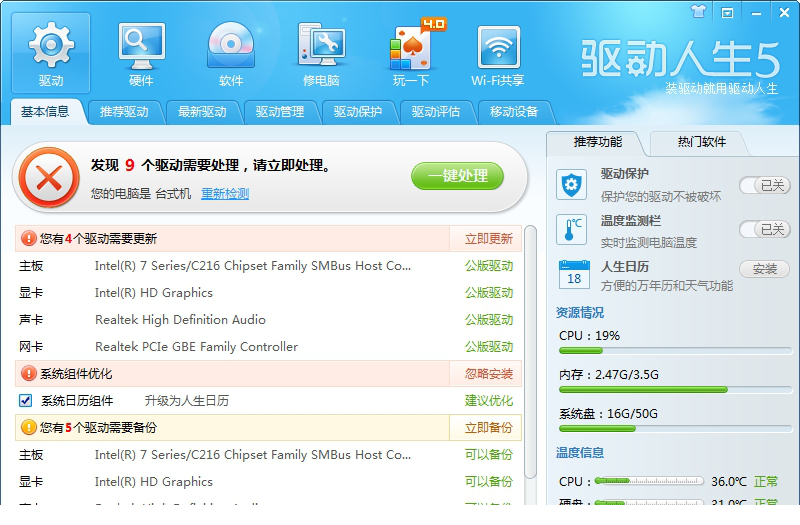800x525 pixels.
Task: Click the 温度信息 heading
Action: (x=580, y=453)
